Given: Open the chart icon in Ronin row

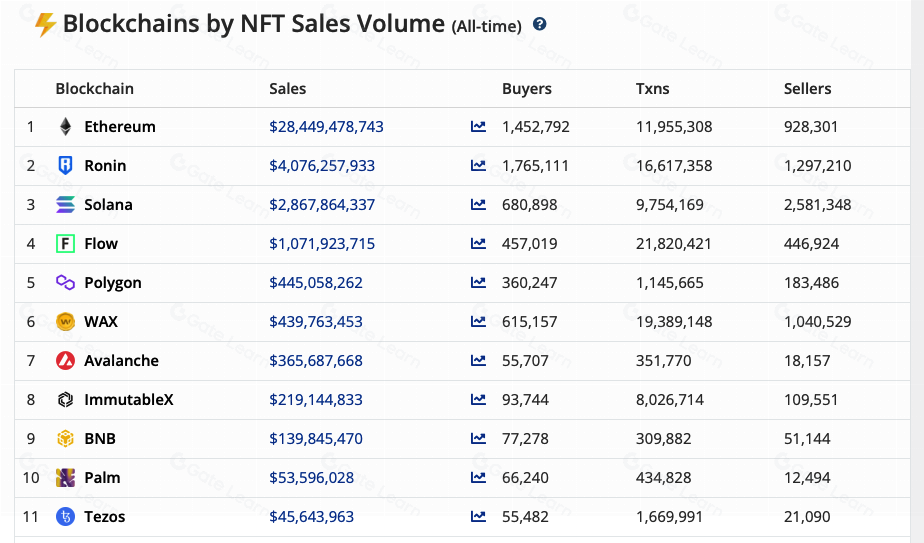Looking at the screenshot, I should click(x=478, y=166).
